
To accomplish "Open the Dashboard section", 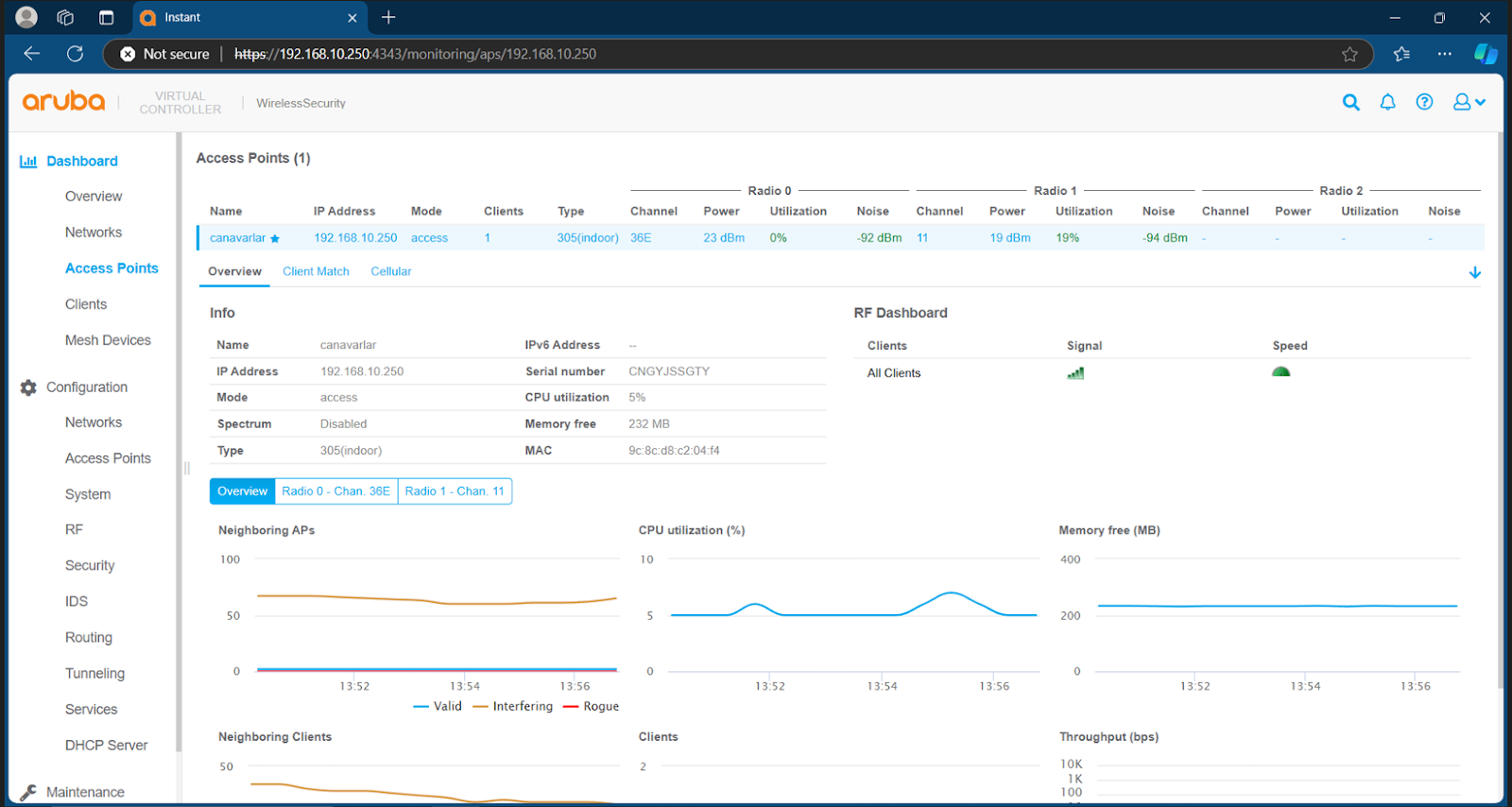I will (x=82, y=162).
